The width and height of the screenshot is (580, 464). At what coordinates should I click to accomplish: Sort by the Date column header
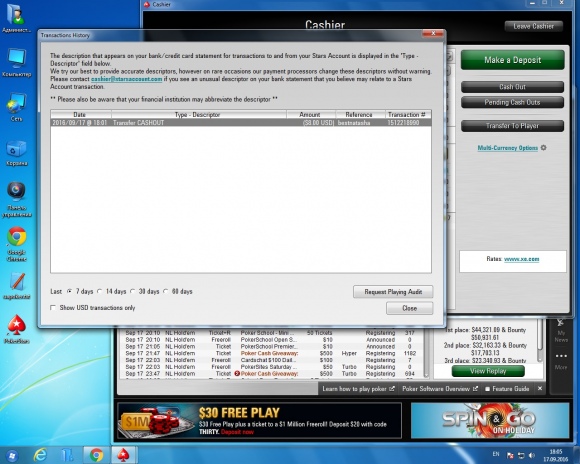[81, 115]
